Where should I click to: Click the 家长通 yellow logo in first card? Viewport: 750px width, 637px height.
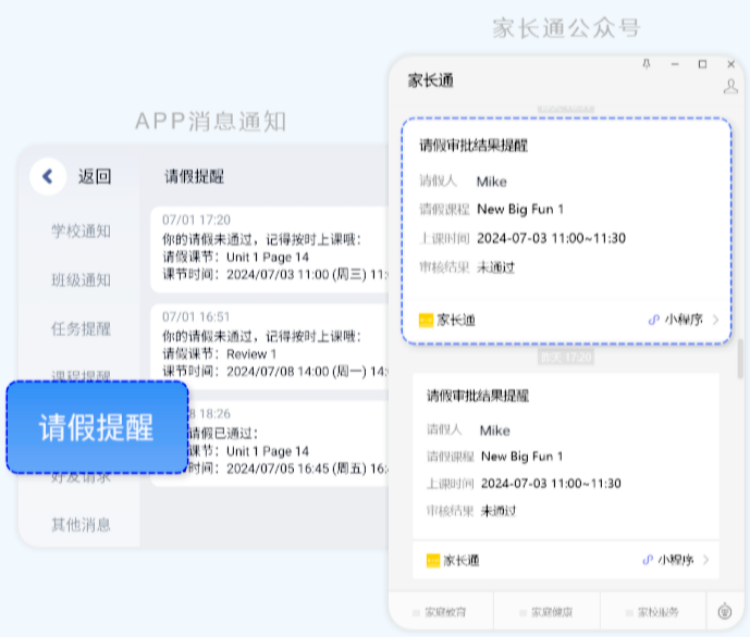426,320
